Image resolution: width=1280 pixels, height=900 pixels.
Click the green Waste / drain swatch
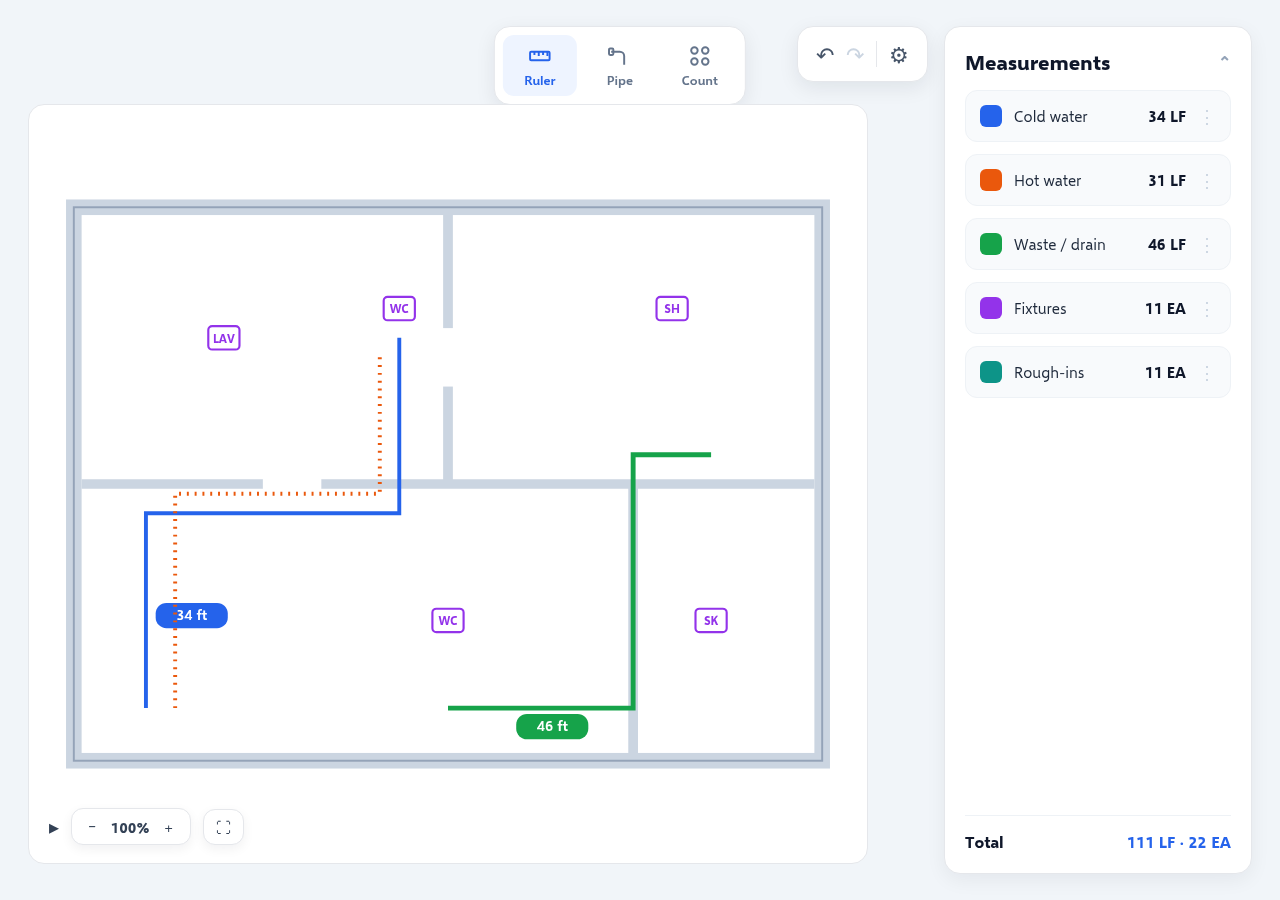(991, 244)
